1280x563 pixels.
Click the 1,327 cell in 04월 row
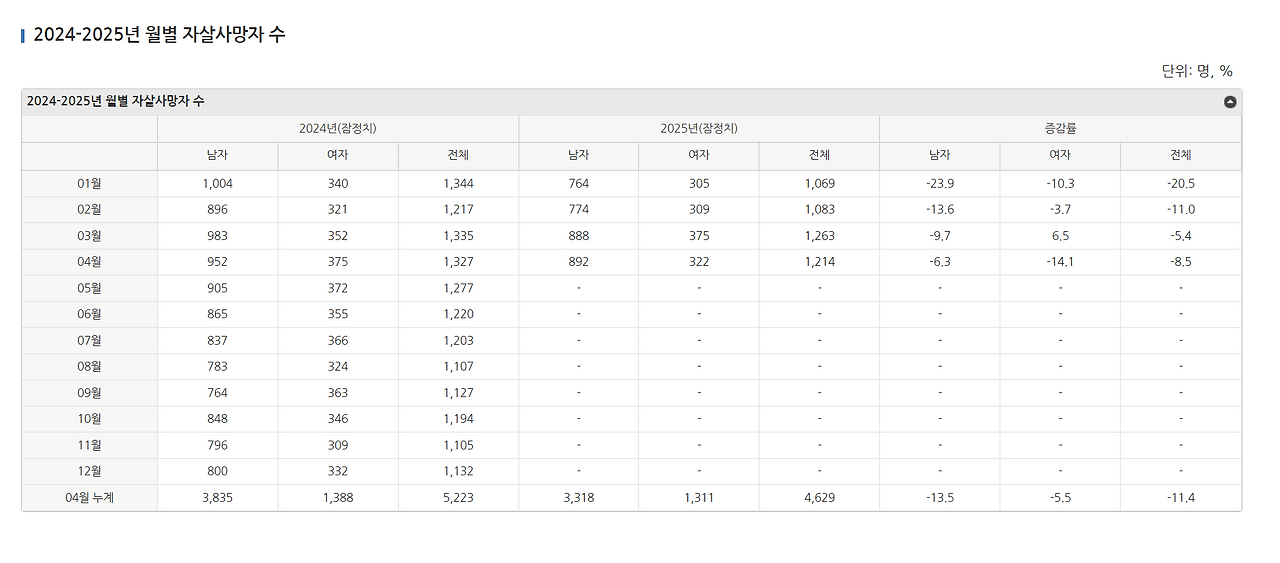point(458,262)
